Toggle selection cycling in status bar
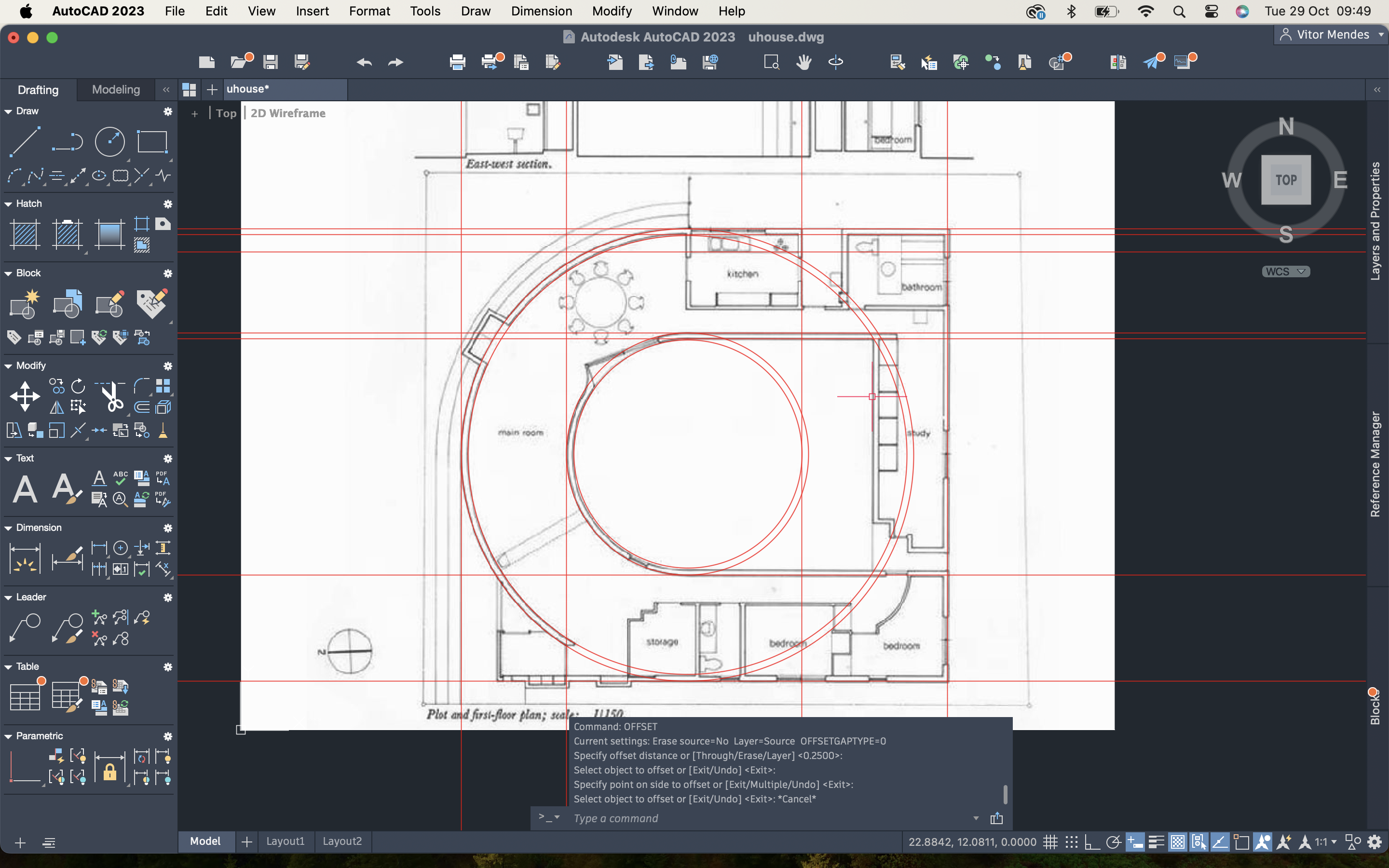The image size is (1389, 868). (1198, 842)
